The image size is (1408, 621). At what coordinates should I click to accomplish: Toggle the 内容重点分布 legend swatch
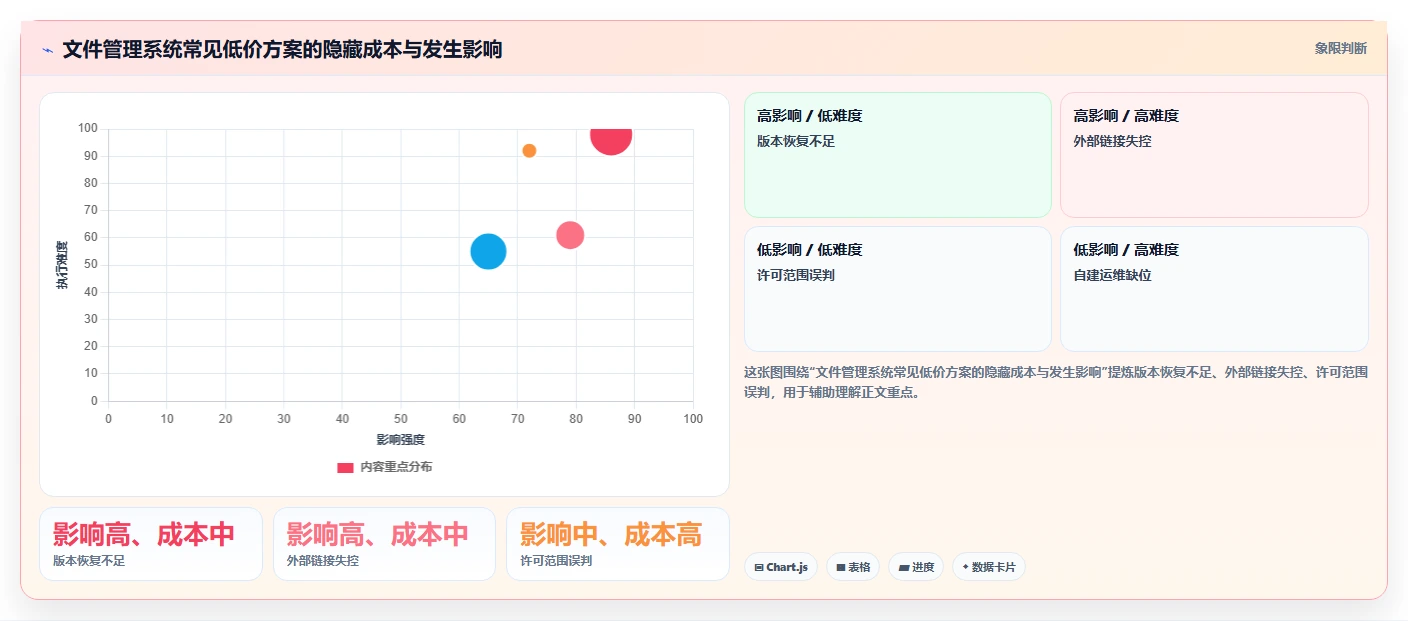coord(345,467)
